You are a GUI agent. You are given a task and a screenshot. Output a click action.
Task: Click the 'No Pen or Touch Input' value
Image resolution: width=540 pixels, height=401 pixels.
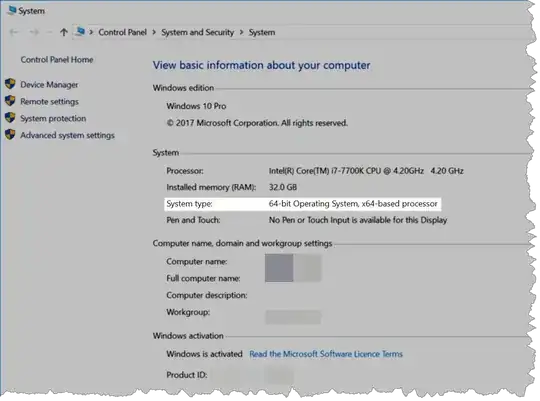pos(358,220)
